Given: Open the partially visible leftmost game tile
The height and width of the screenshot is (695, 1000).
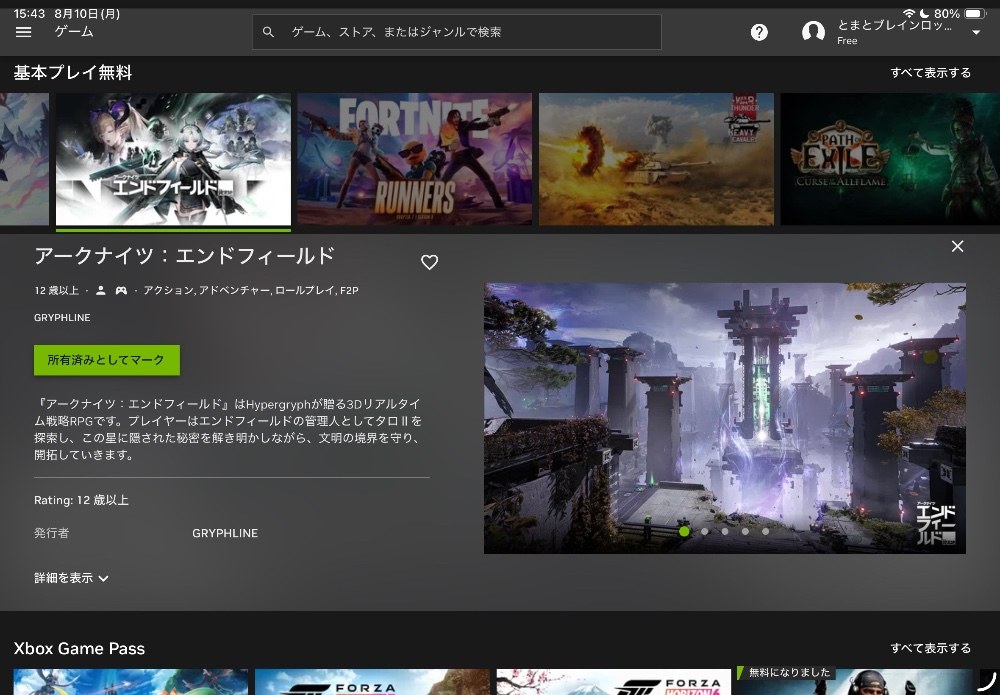Looking at the screenshot, I should pos(24,159).
